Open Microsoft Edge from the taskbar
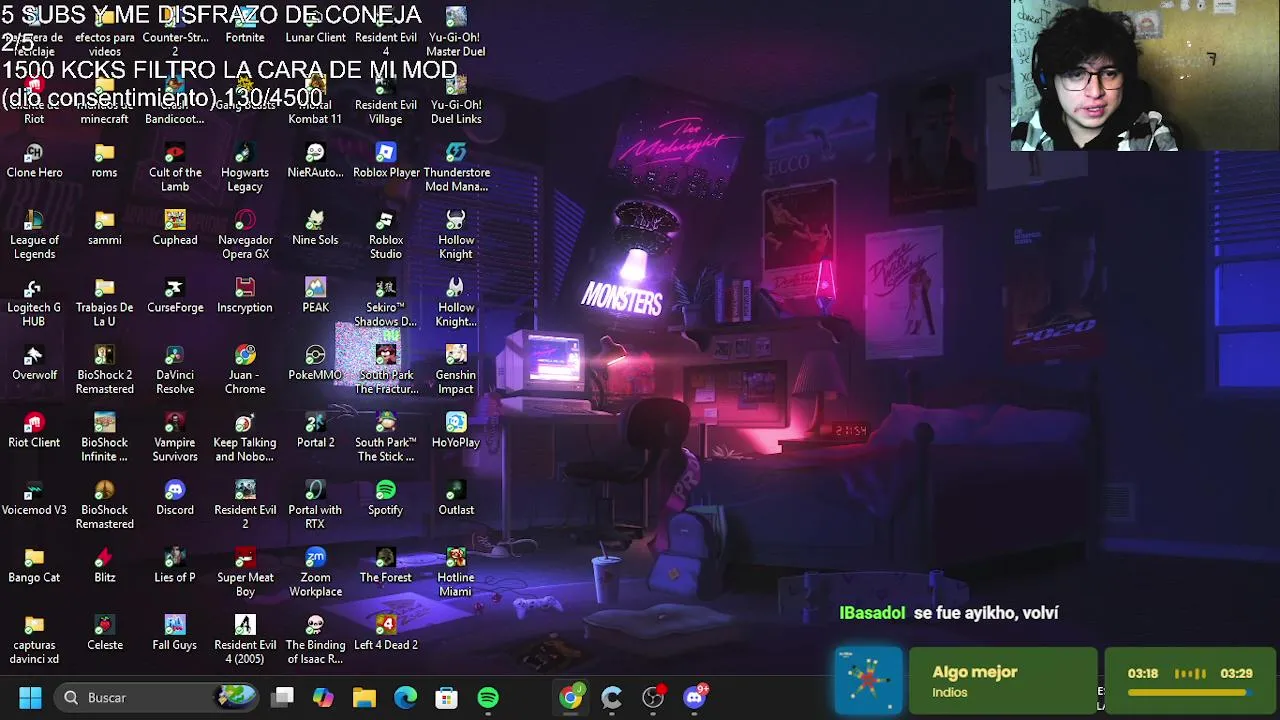 pyautogui.click(x=405, y=697)
